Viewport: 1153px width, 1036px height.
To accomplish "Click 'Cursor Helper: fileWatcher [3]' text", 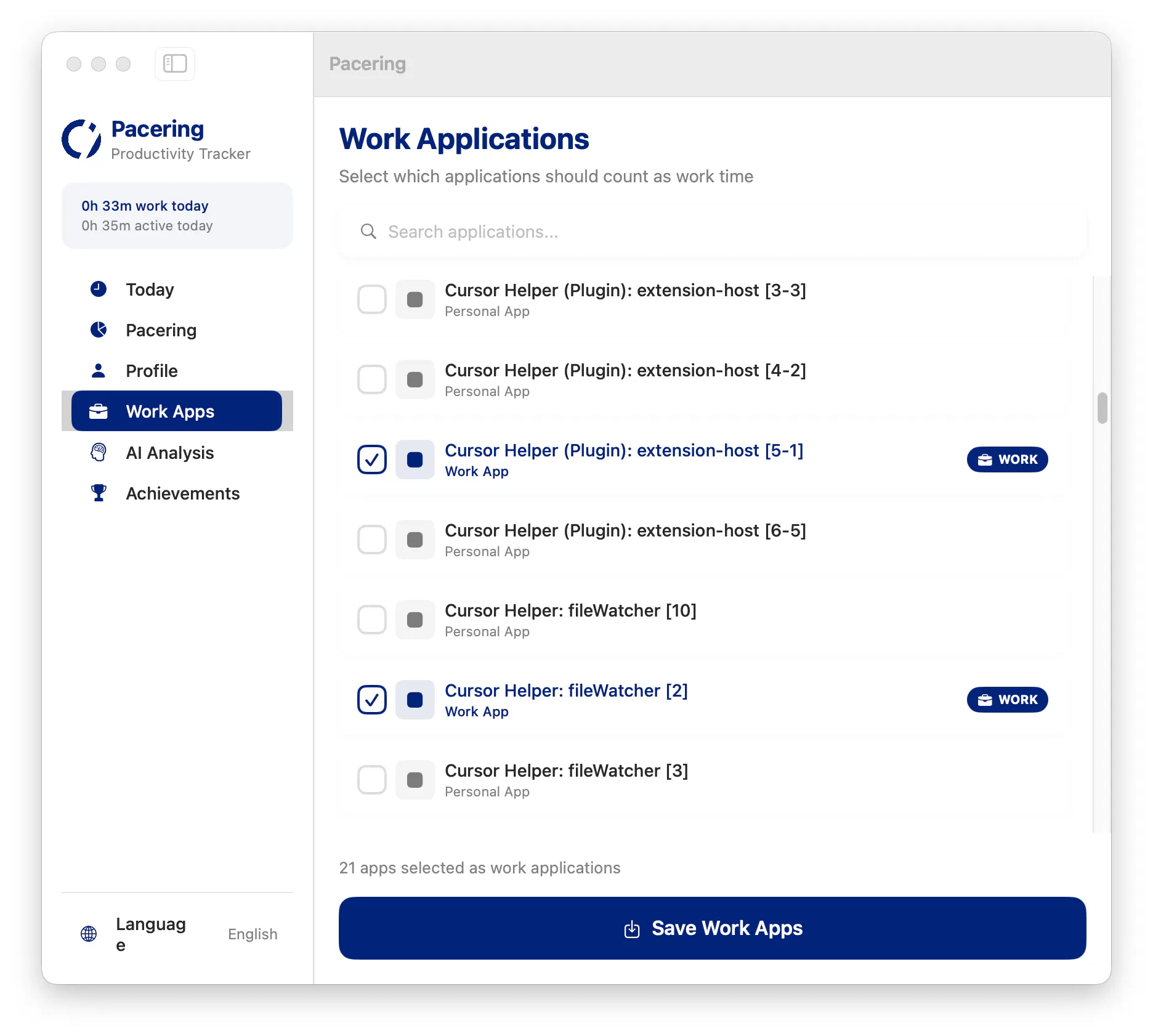I will [x=566, y=771].
